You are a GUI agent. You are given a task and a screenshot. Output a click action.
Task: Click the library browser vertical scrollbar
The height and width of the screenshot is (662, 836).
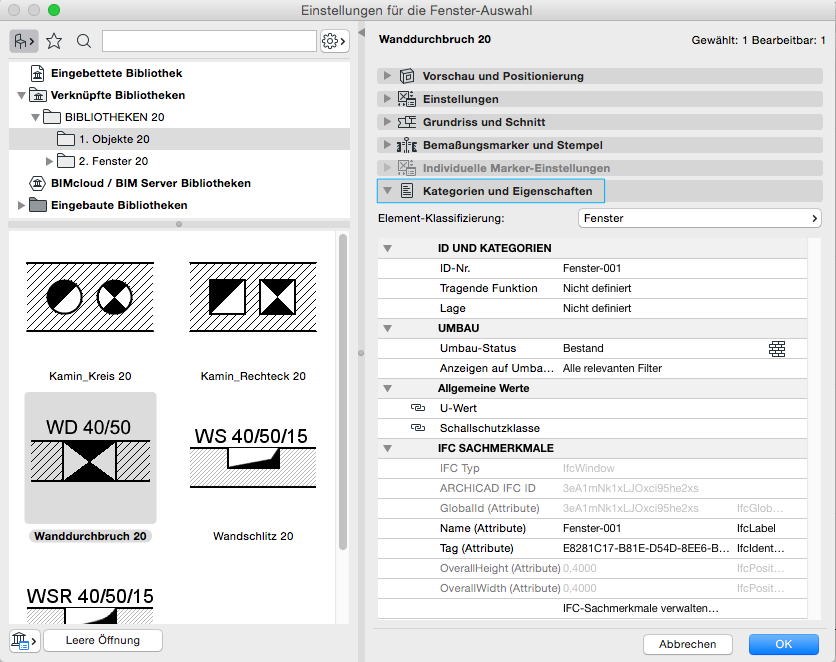point(343,392)
